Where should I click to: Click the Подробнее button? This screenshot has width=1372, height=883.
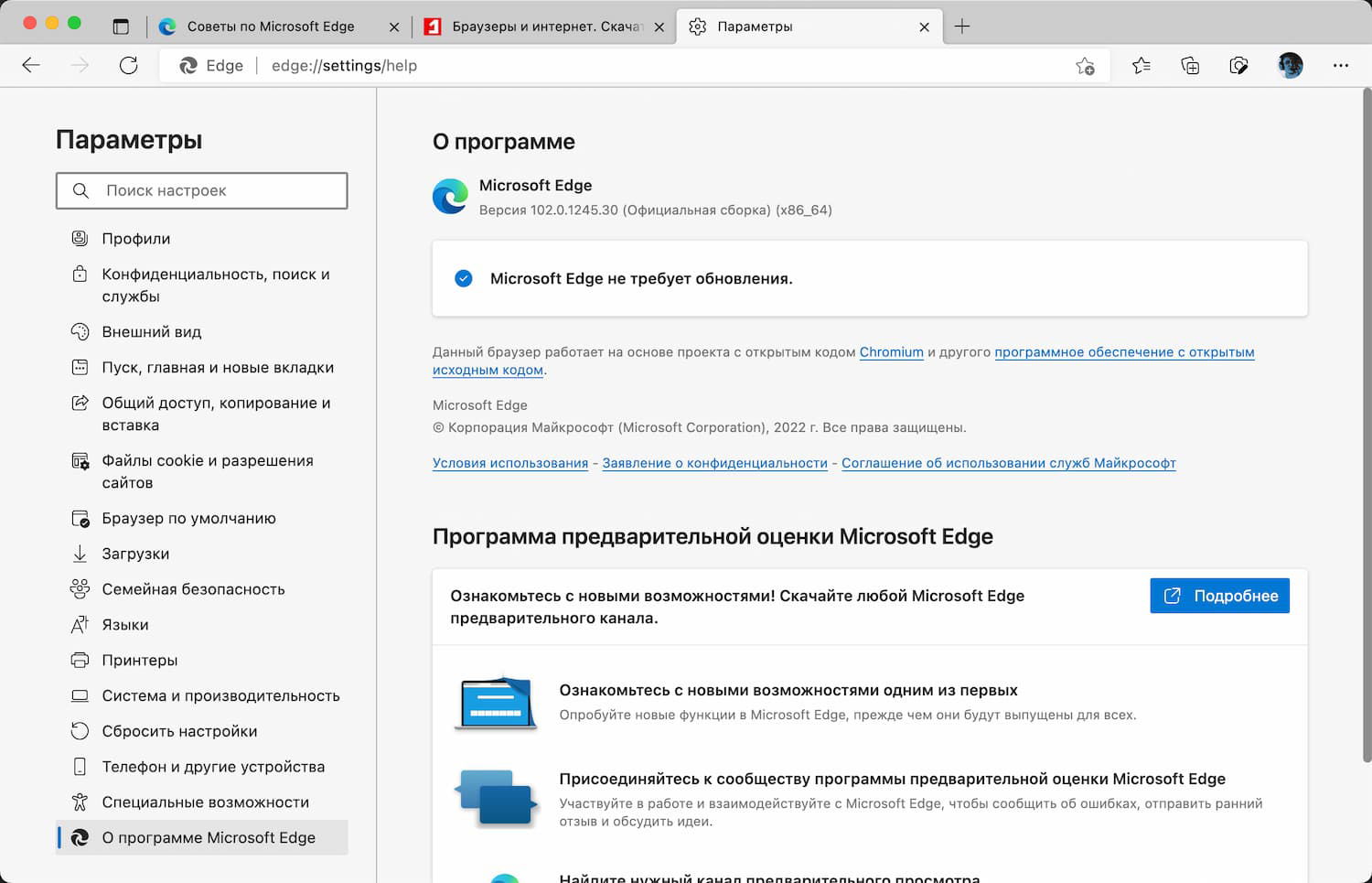point(1219,596)
